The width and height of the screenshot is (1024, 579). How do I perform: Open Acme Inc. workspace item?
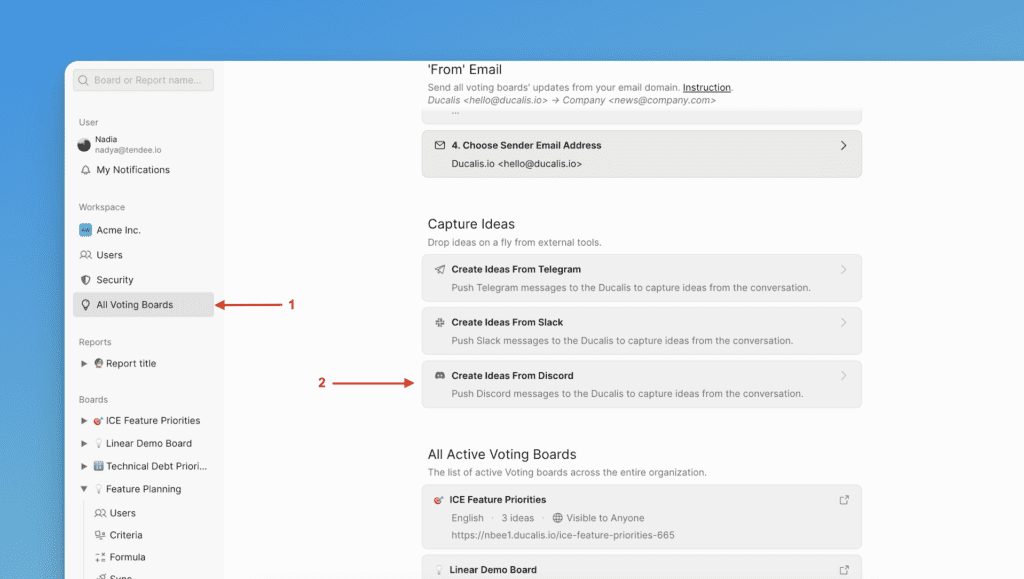pos(118,230)
